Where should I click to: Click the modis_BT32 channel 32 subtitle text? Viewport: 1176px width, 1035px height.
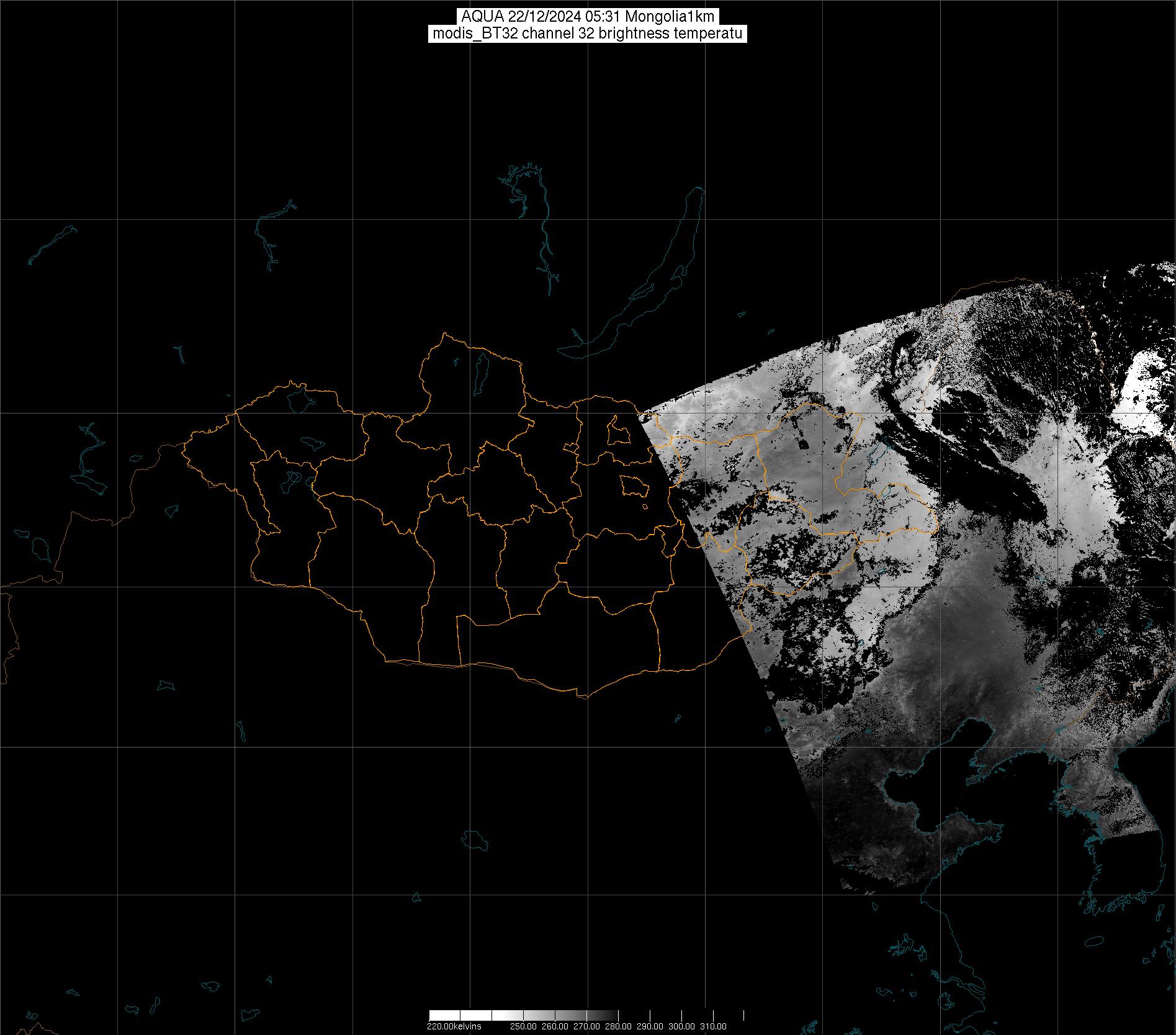[587, 34]
